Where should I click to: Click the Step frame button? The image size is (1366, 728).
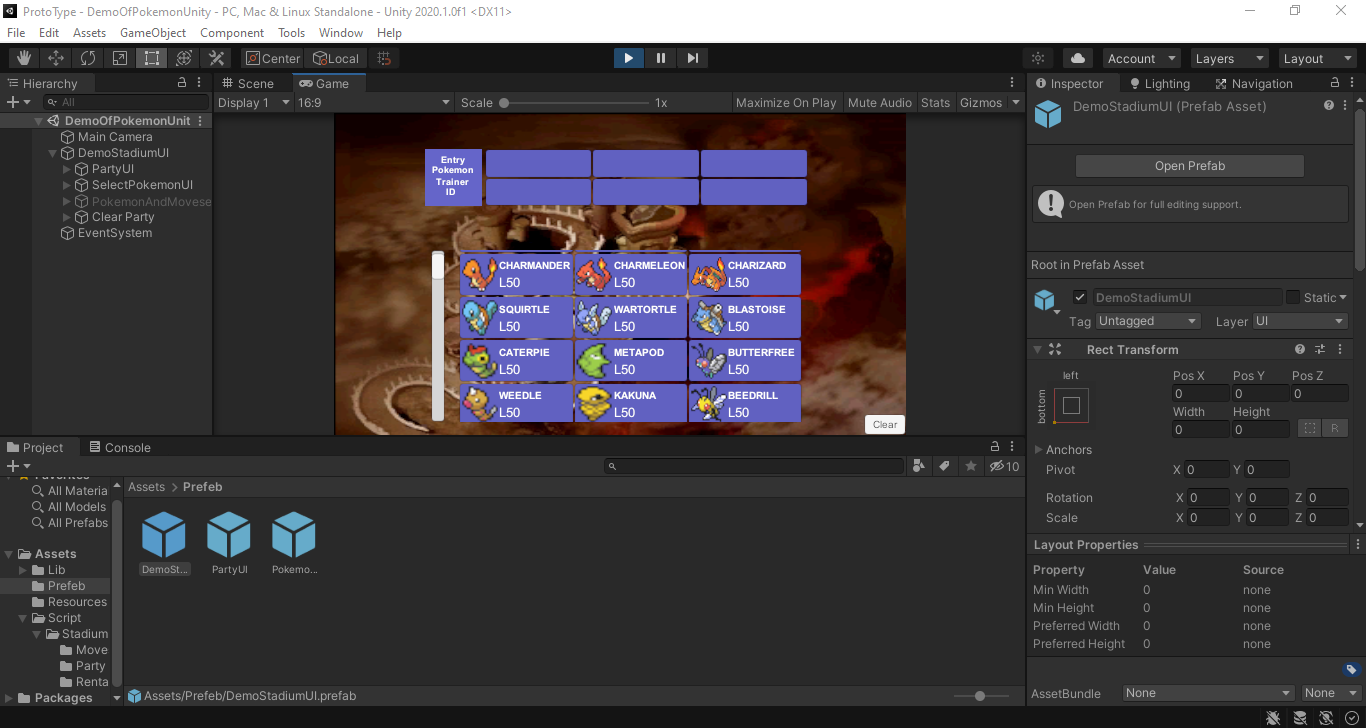(x=693, y=58)
